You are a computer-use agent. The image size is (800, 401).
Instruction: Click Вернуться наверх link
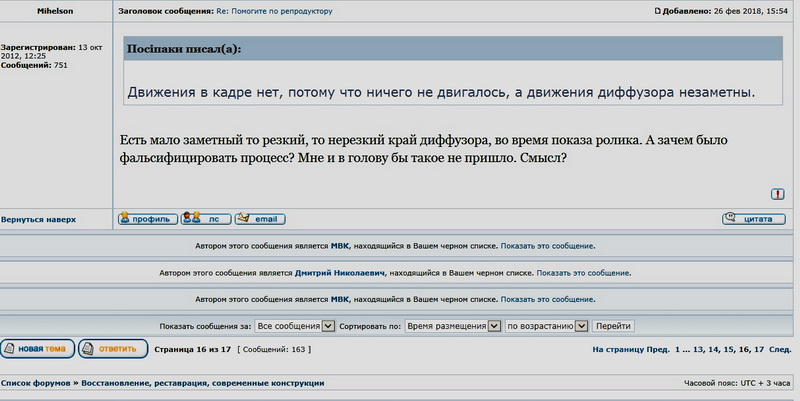tap(38, 219)
